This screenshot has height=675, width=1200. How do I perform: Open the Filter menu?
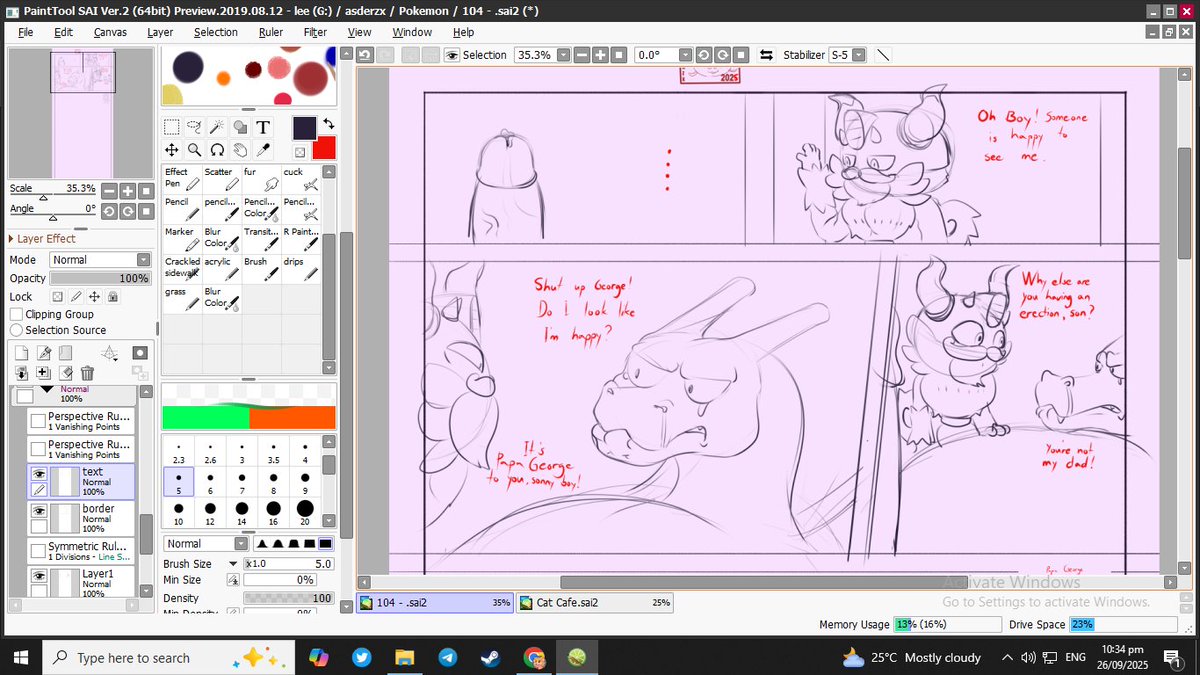point(315,32)
